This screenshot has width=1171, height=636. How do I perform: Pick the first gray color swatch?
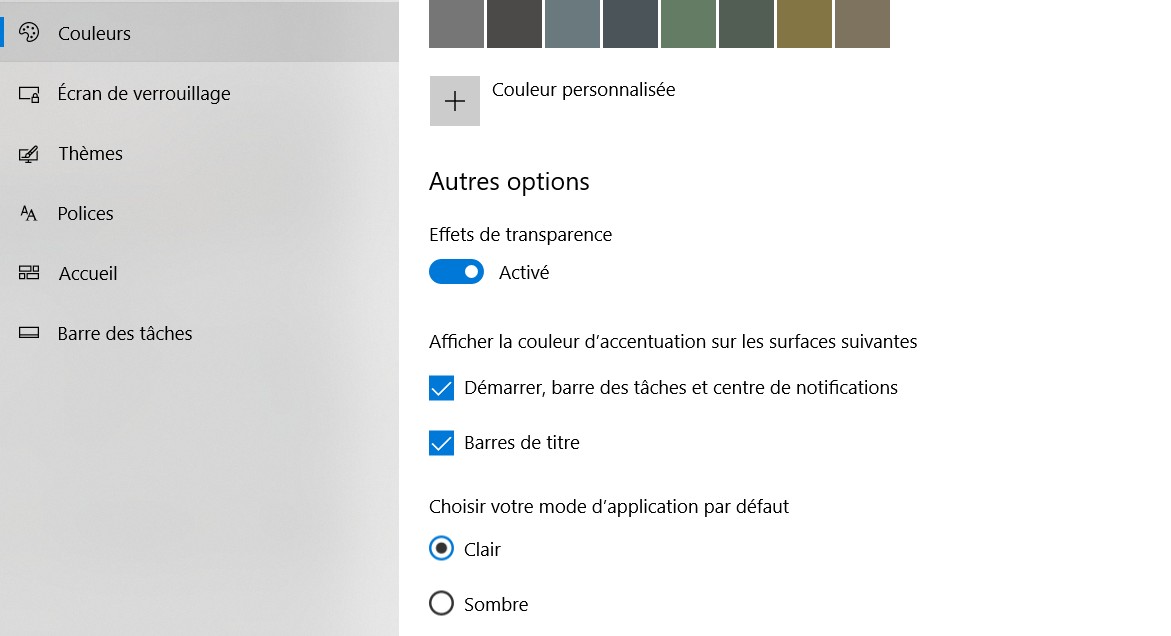[x=456, y=22]
